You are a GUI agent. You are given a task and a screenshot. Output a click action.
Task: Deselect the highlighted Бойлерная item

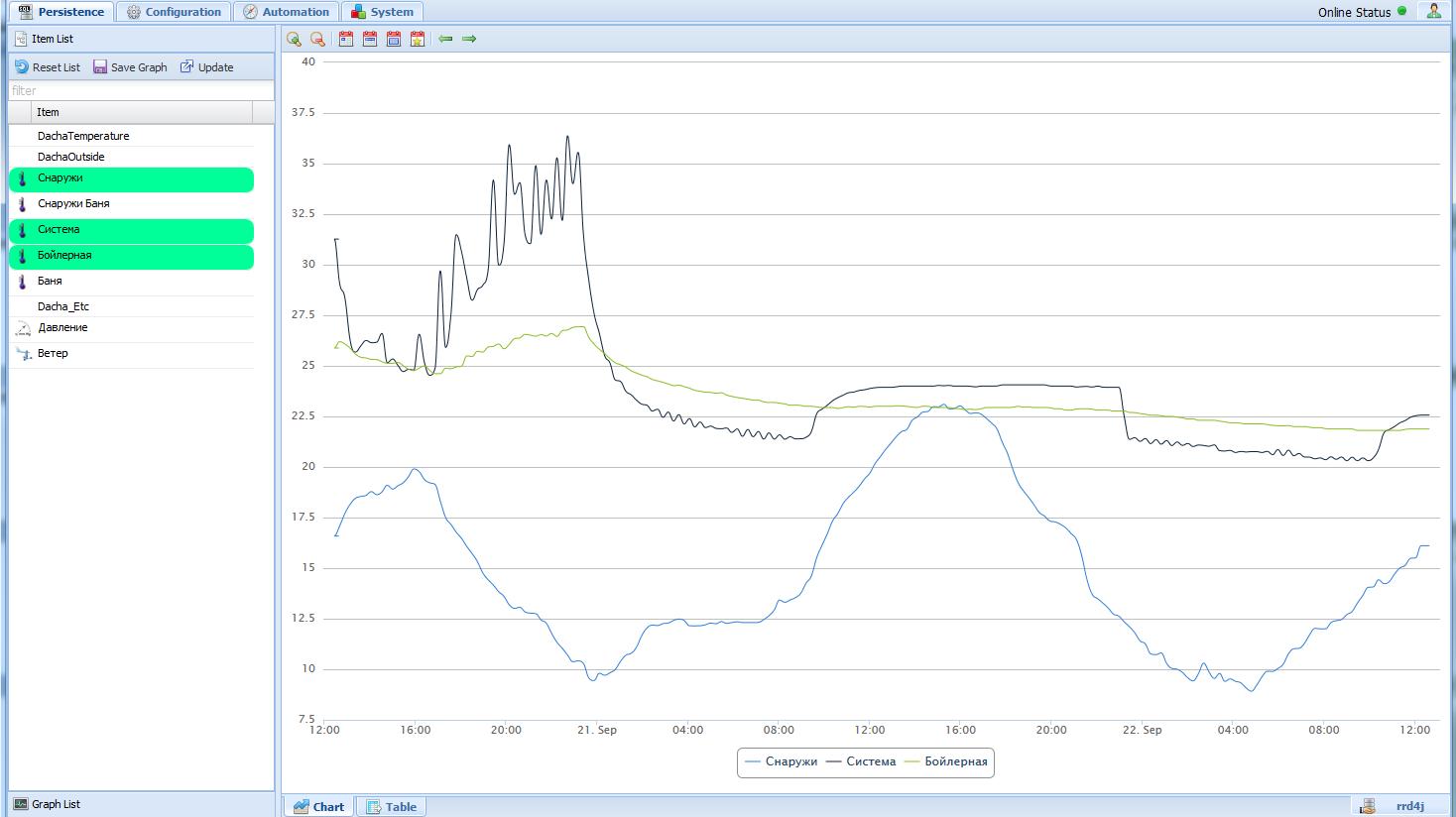point(131,256)
